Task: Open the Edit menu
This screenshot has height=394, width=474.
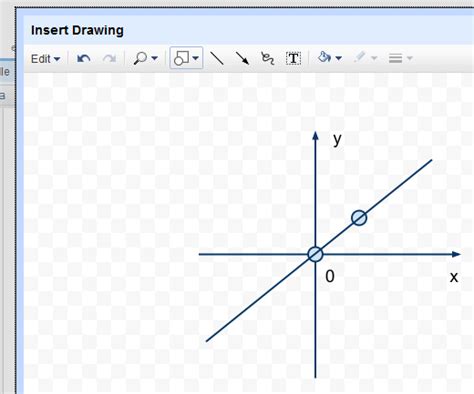Action: [45, 59]
